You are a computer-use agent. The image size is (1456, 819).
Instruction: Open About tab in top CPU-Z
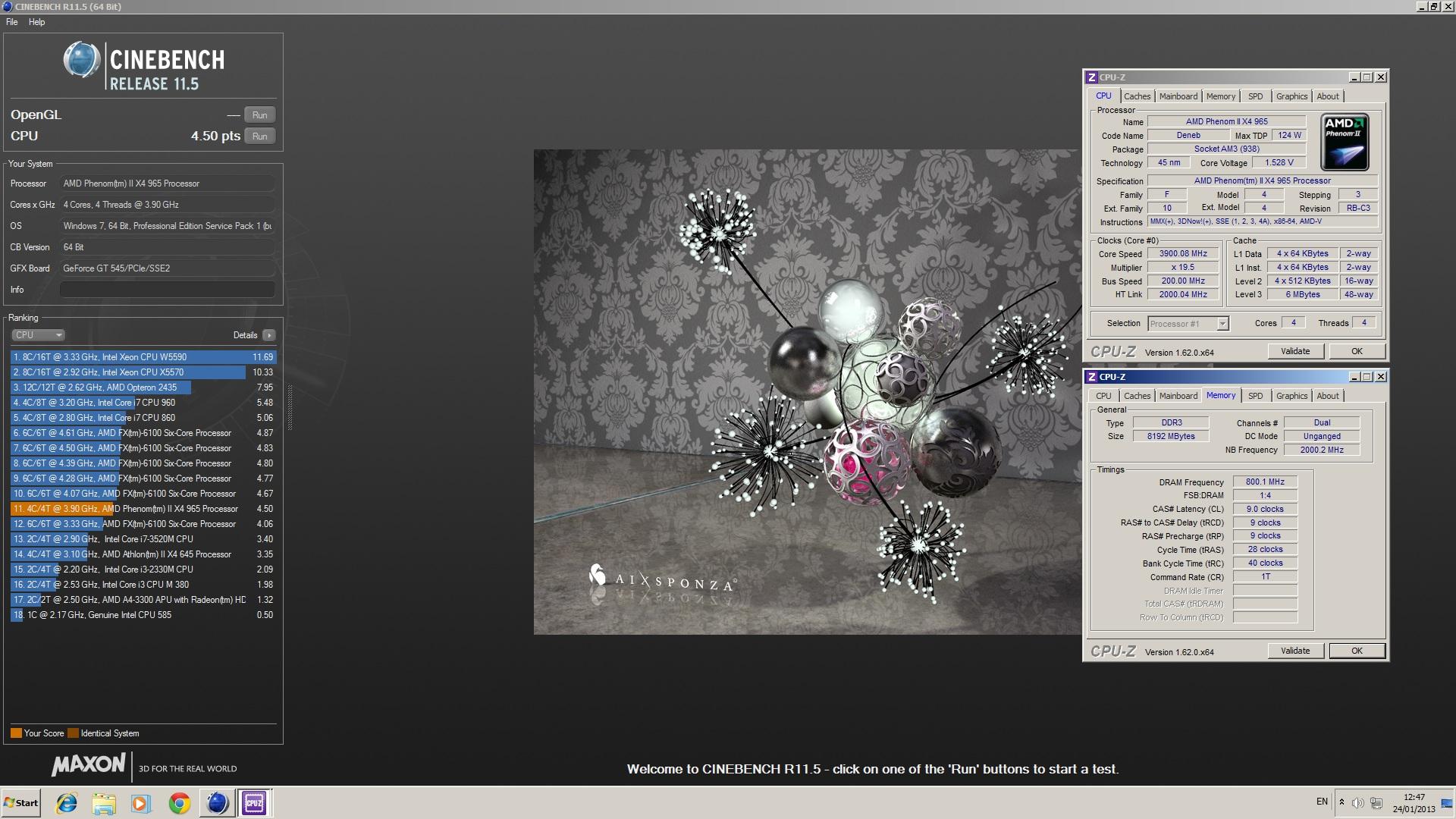[1327, 96]
